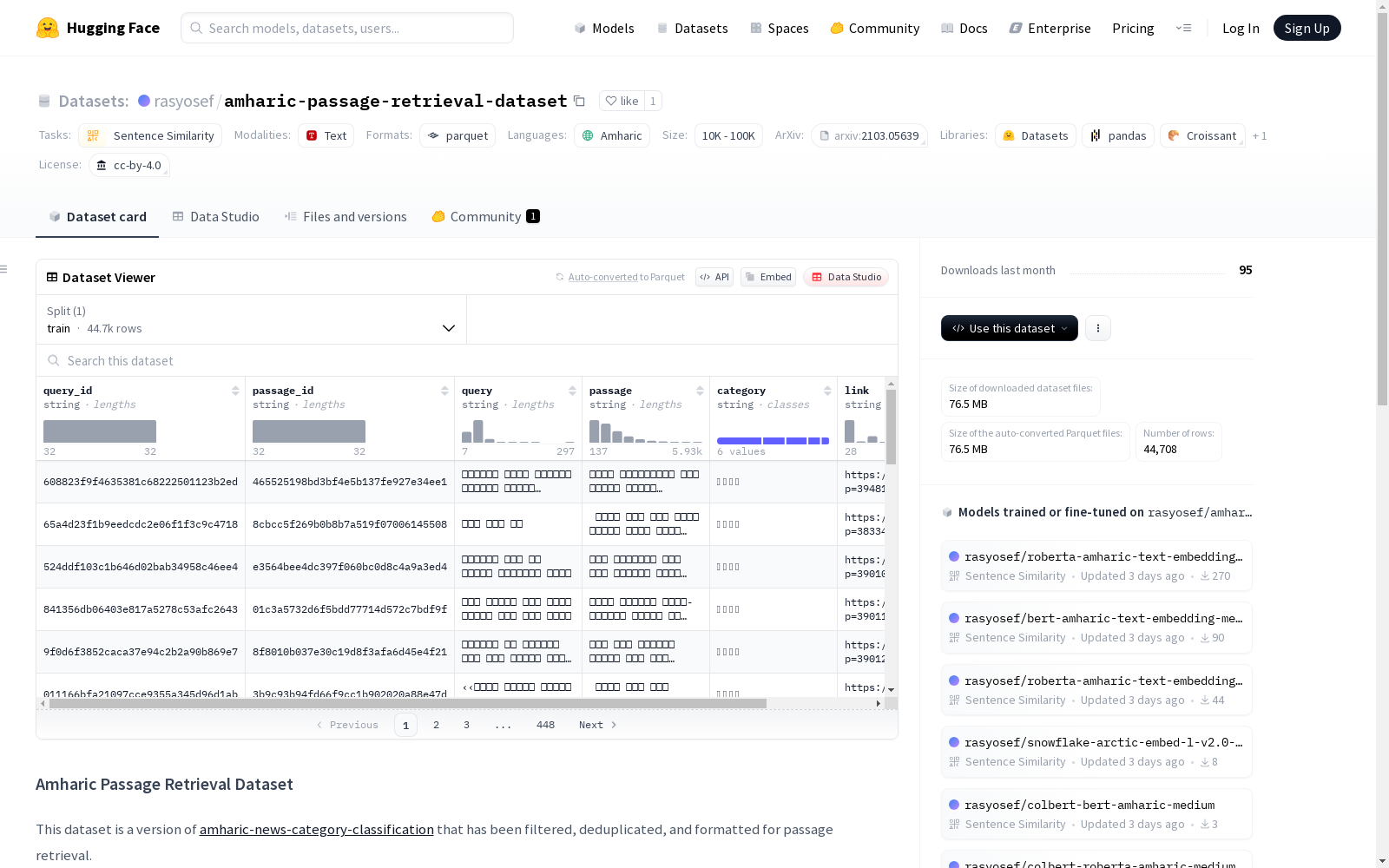Viewport: 1389px width, 868px height.
Task: Click the category classes distribution bar
Action: click(773, 441)
